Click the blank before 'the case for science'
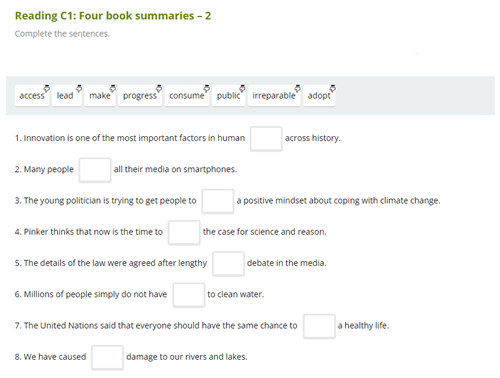Image resolution: width=500 pixels, height=378 pixels. click(x=184, y=232)
